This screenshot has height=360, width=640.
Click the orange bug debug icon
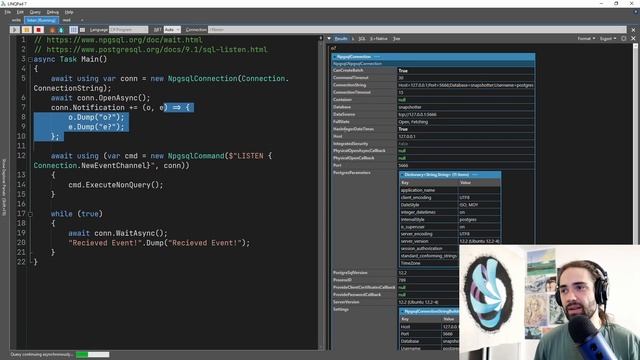point(53,30)
